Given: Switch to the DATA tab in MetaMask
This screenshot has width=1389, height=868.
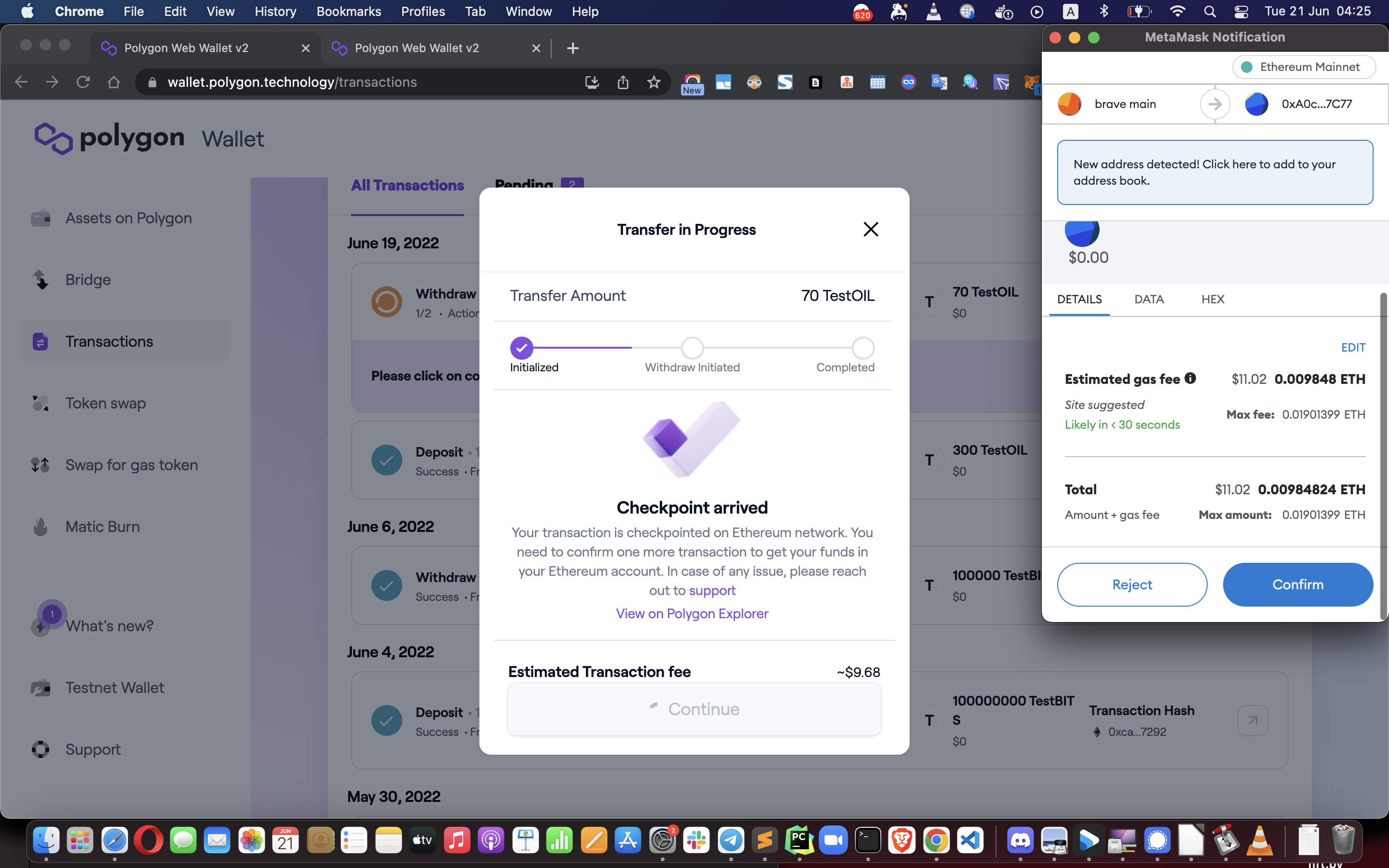Looking at the screenshot, I should point(1148,299).
